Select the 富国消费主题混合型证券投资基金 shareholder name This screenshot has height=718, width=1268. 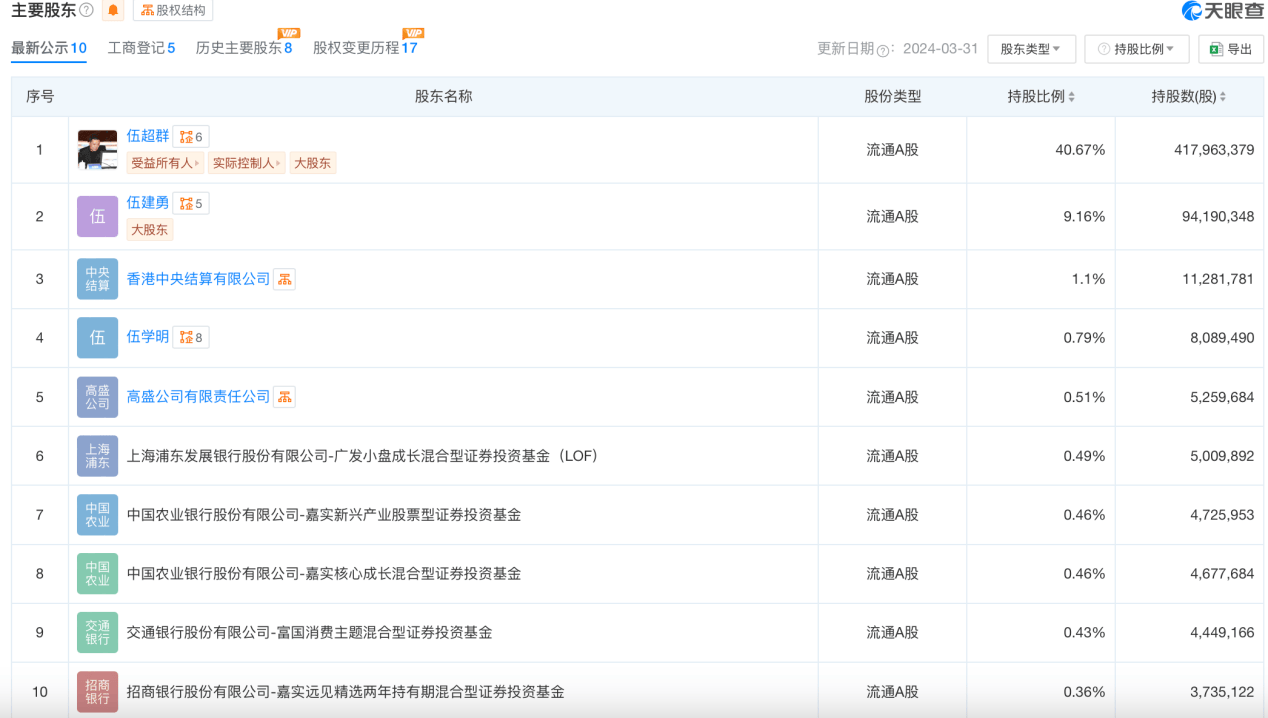click(310, 633)
